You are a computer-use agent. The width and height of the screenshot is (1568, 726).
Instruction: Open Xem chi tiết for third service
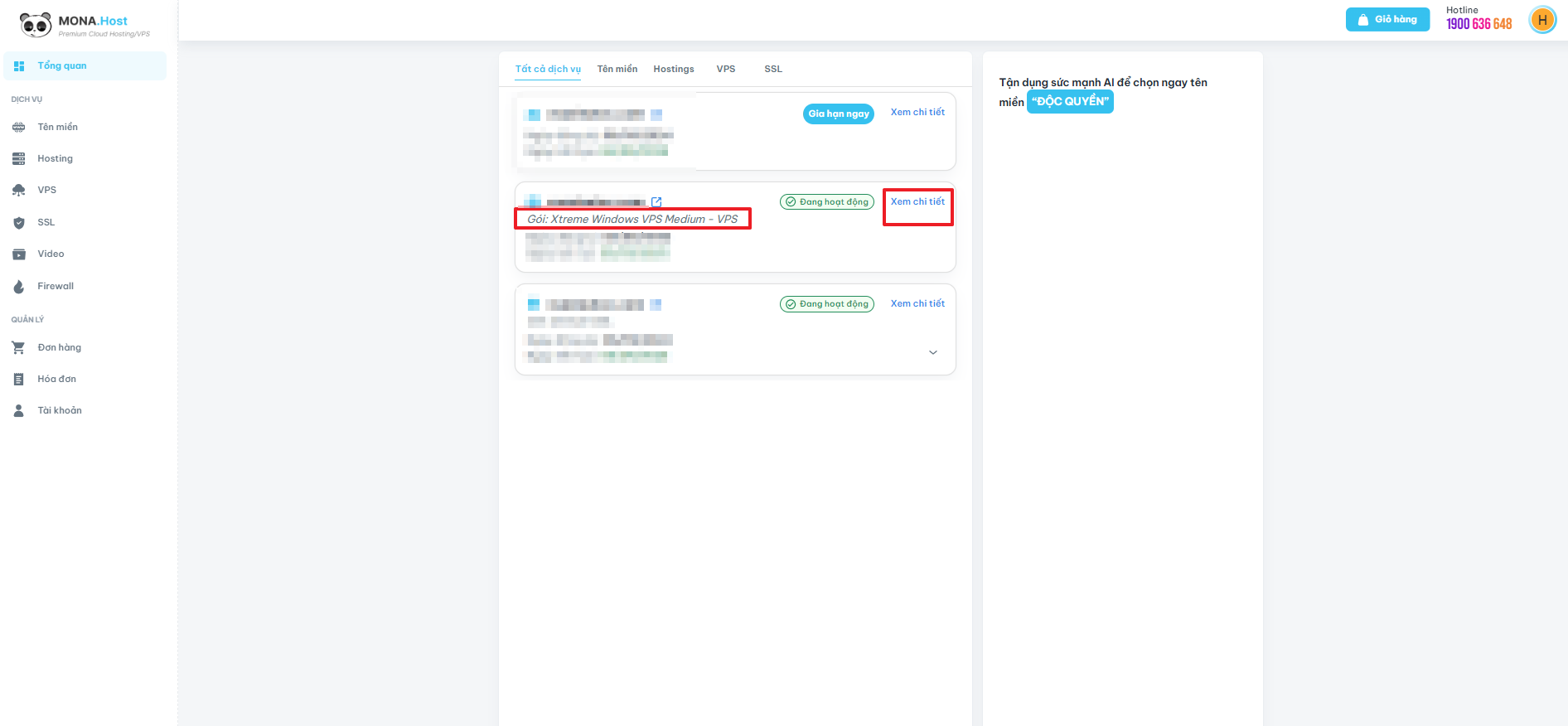[917, 303]
